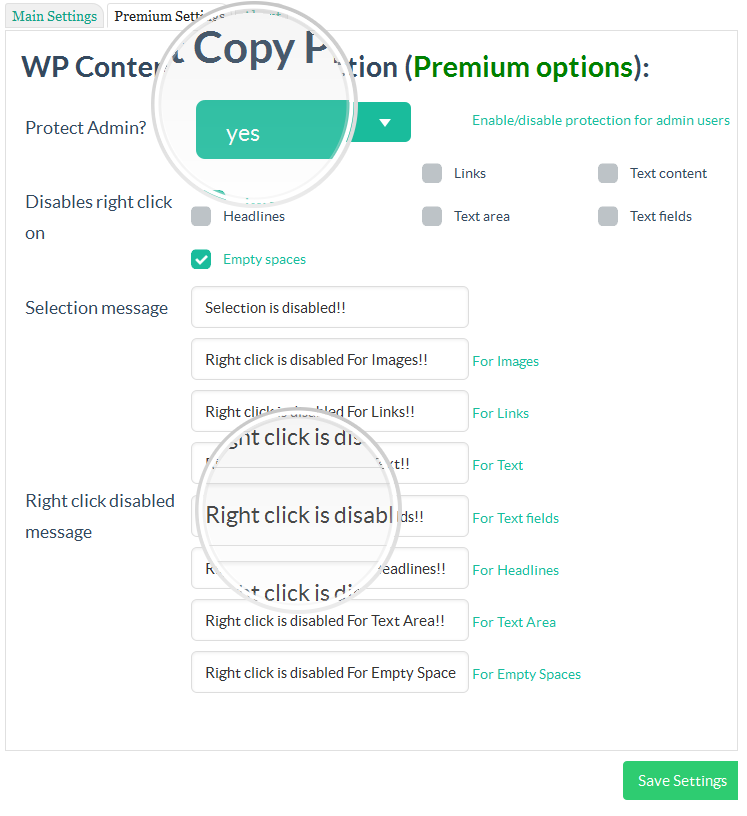
Task: Open the For Images settings link
Action: click(505, 361)
